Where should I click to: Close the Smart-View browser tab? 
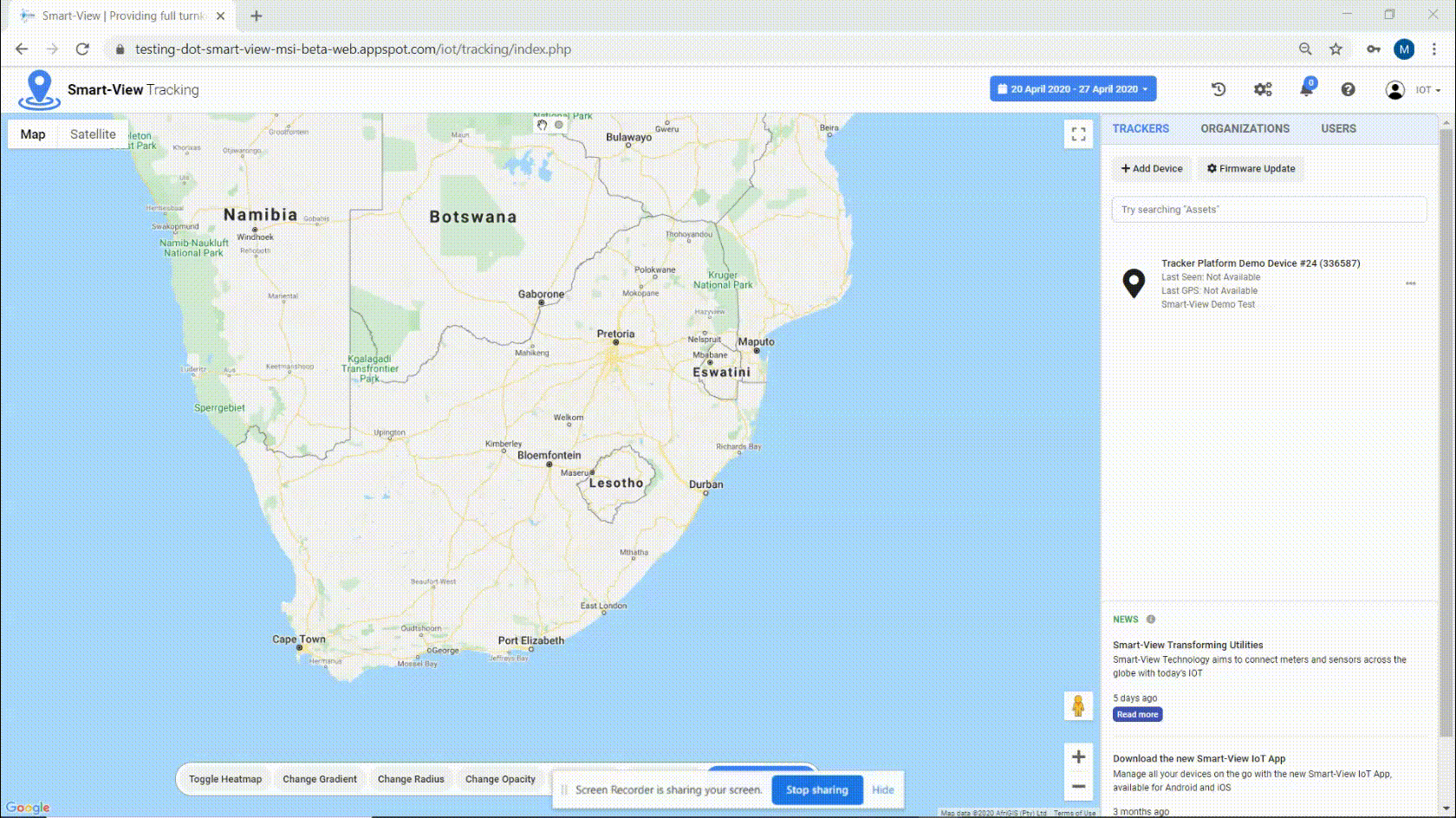click(x=220, y=16)
